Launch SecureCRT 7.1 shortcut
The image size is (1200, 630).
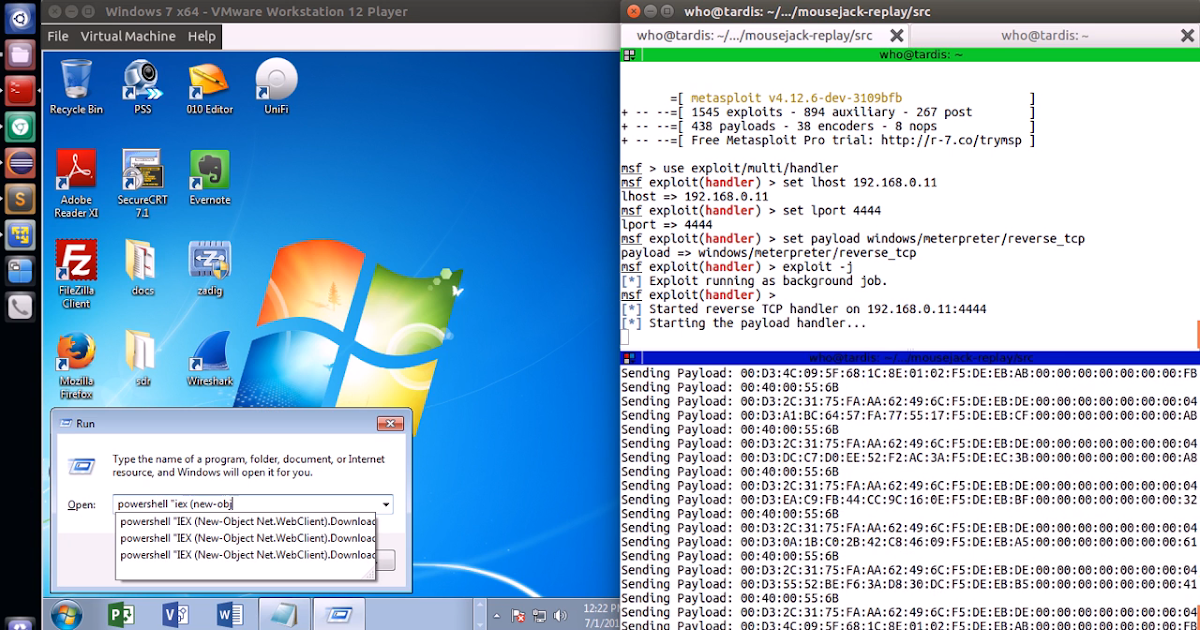(x=142, y=183)
